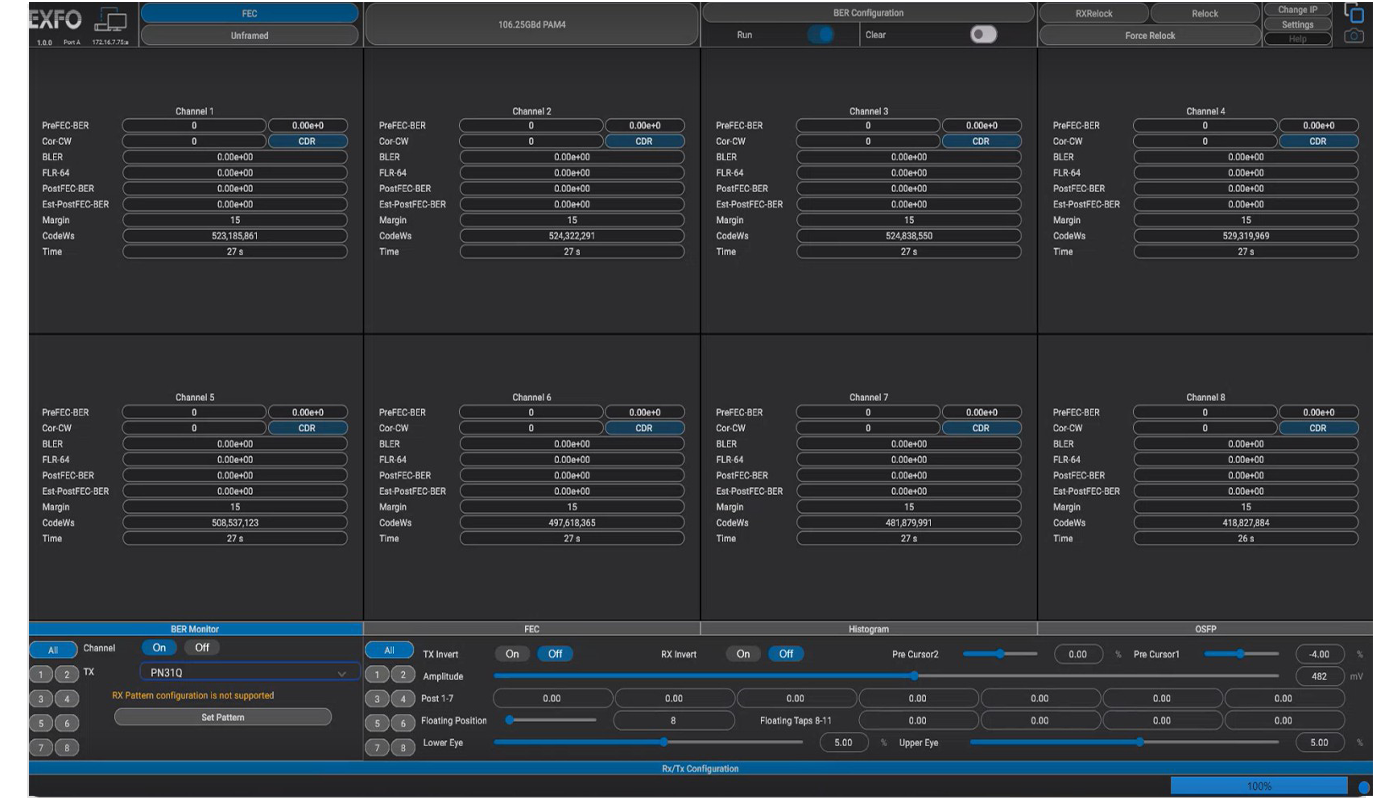Click the Upper Eye 5.00 value field
Screen dimensions: 1400x800
[1318, 742]
